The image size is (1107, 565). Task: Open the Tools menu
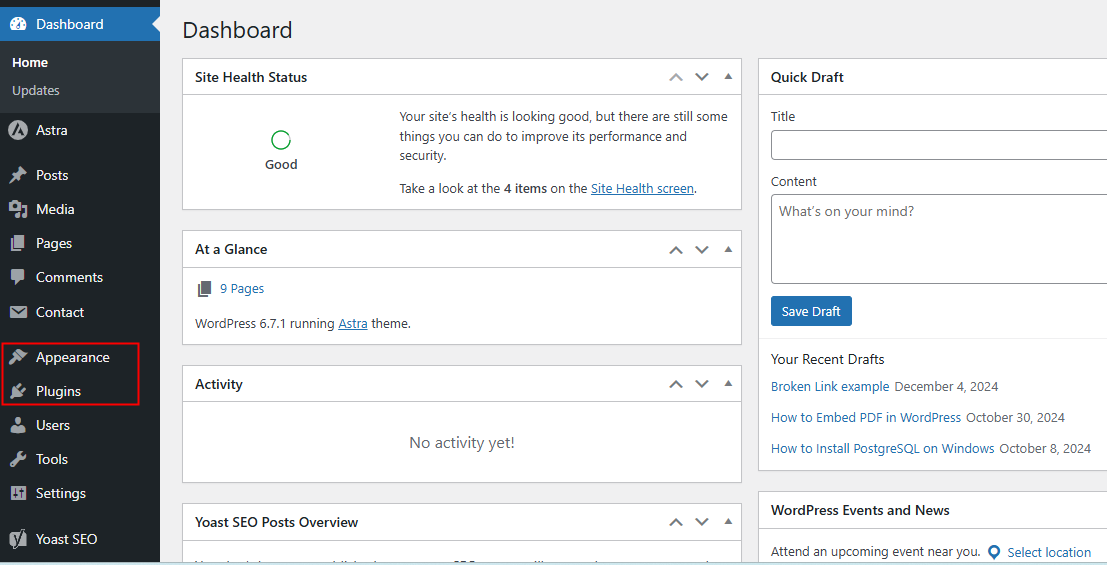coord(80,459)
